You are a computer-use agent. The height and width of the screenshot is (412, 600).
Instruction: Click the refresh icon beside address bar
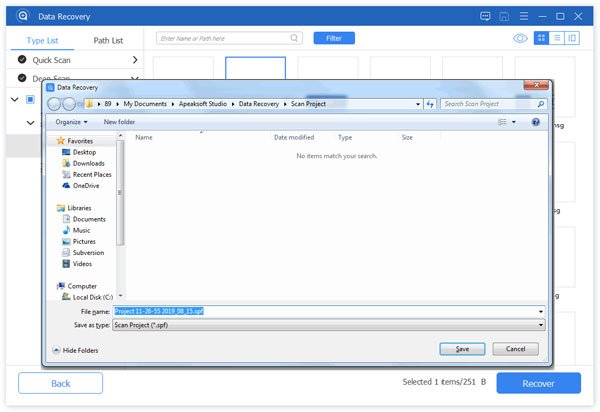430,104
